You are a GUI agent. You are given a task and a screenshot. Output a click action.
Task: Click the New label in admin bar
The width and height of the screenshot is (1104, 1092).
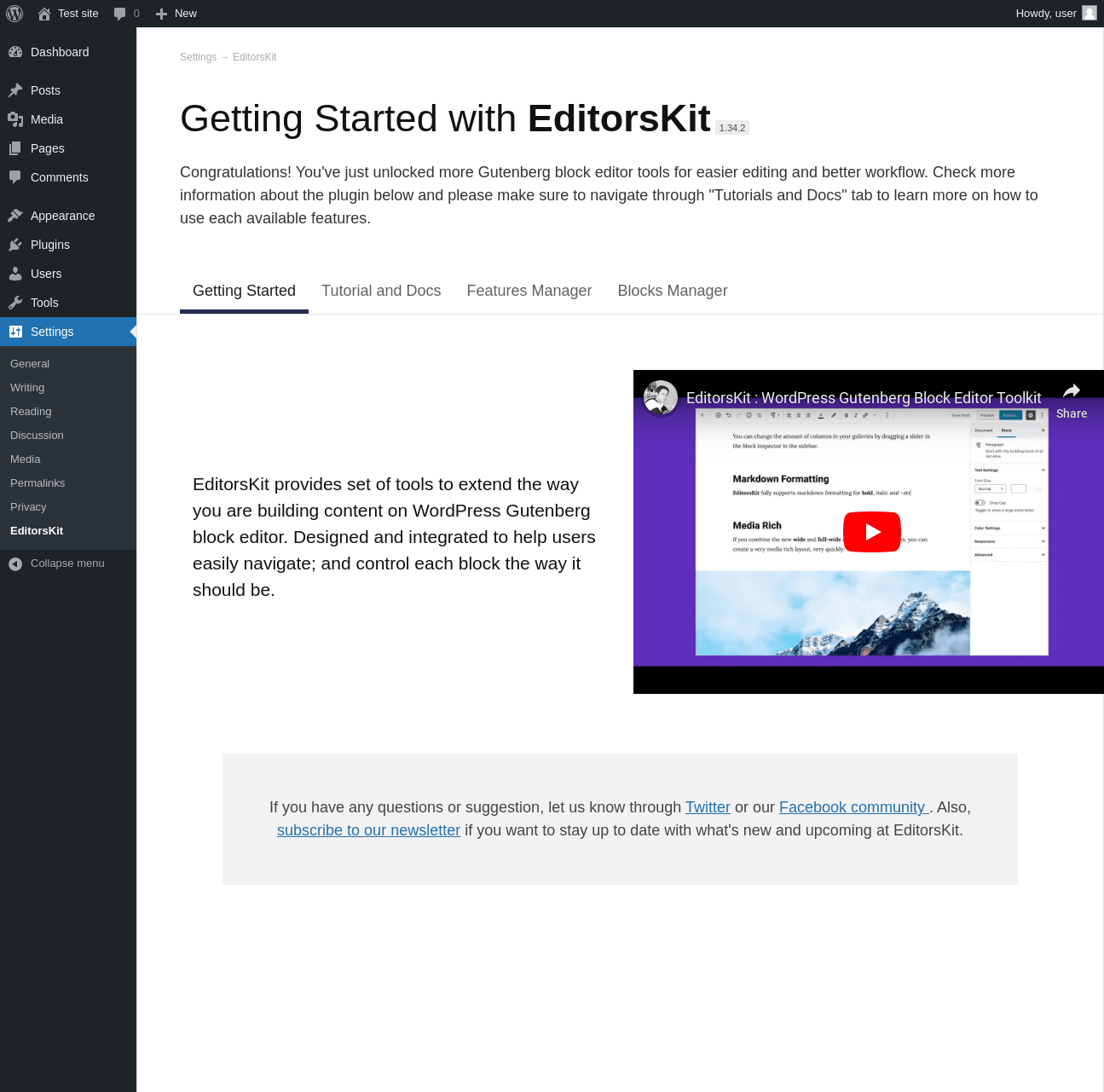pos(186,14)
